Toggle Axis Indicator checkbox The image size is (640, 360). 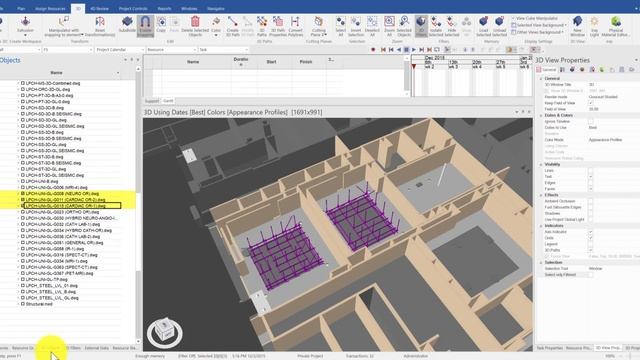pyautogui.click(x=591, y=231)
